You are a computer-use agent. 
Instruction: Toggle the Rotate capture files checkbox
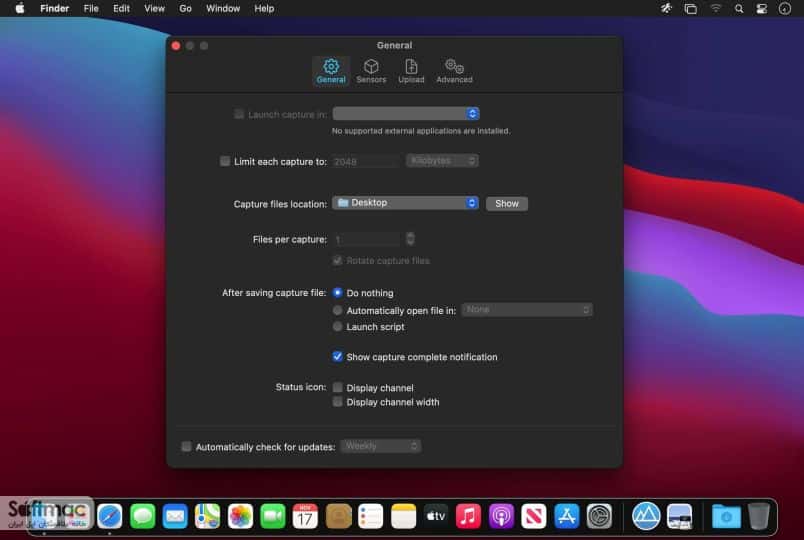pos(337,261)
